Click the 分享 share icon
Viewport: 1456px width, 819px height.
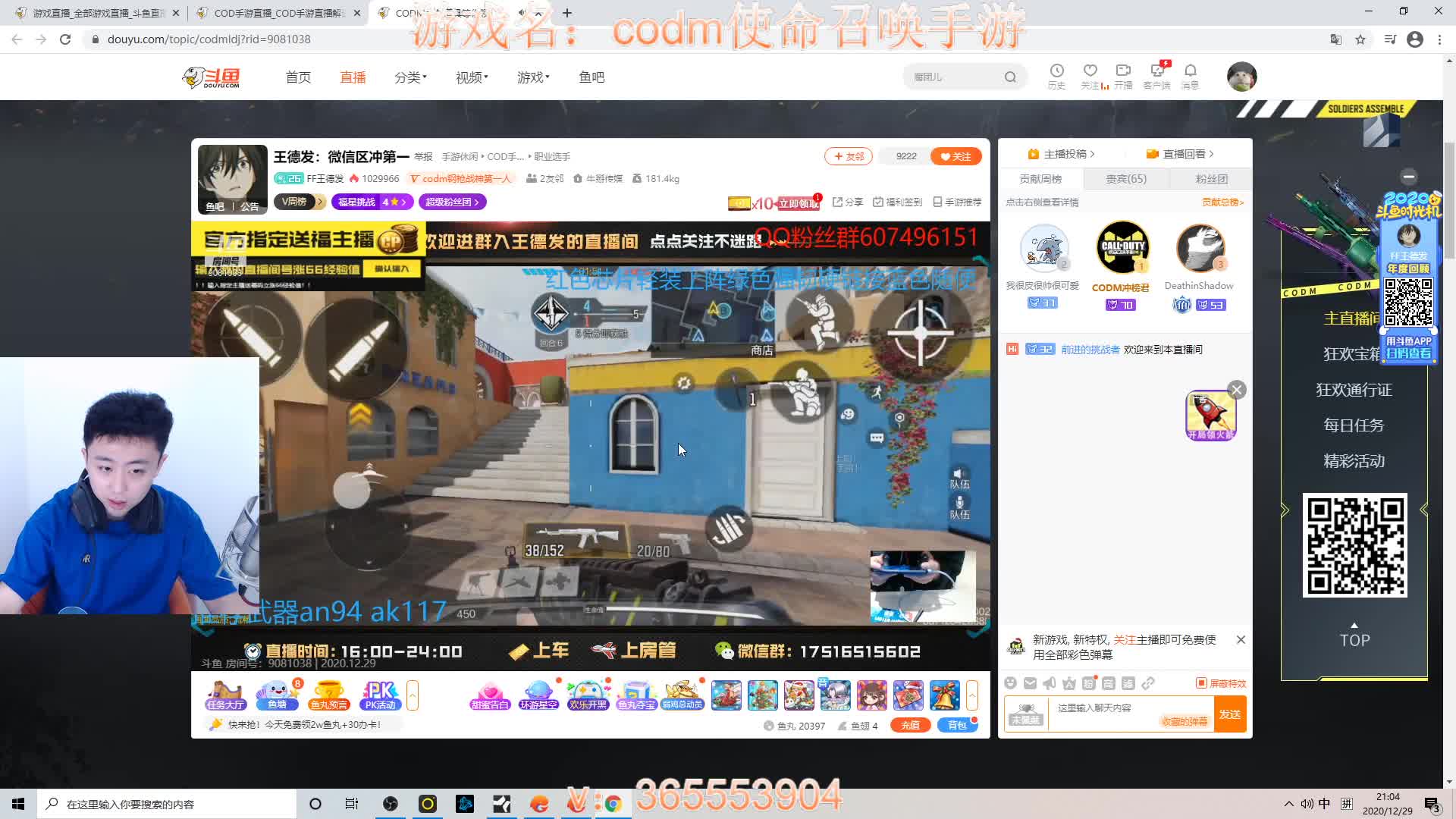pos(848,202)
